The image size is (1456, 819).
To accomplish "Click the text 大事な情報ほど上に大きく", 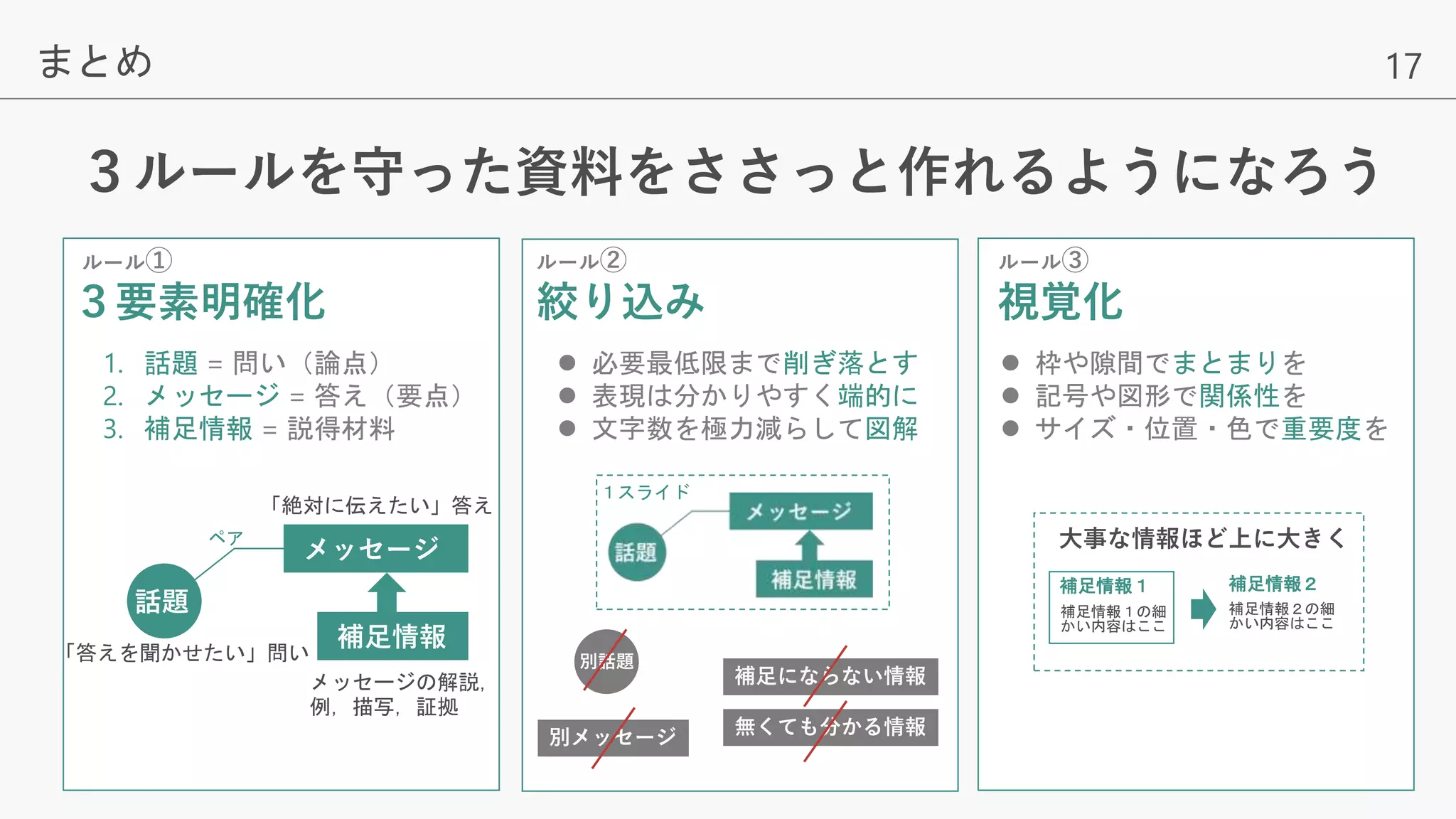I will point(1201,538).
